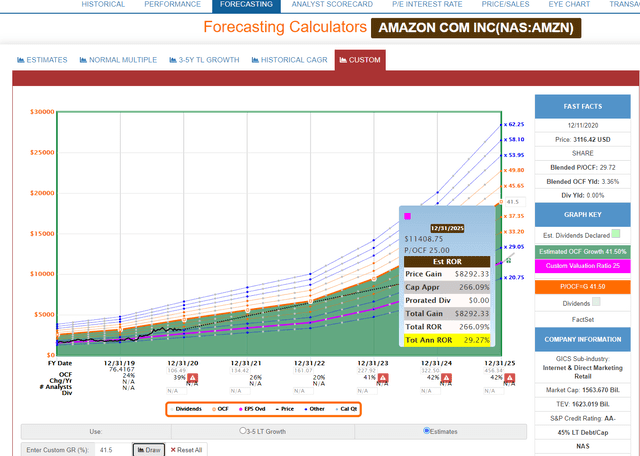Screen dimensions: 640x456
Task: Click the 227.92 OCF field under 12/31/23
Action: coord(367,371)
